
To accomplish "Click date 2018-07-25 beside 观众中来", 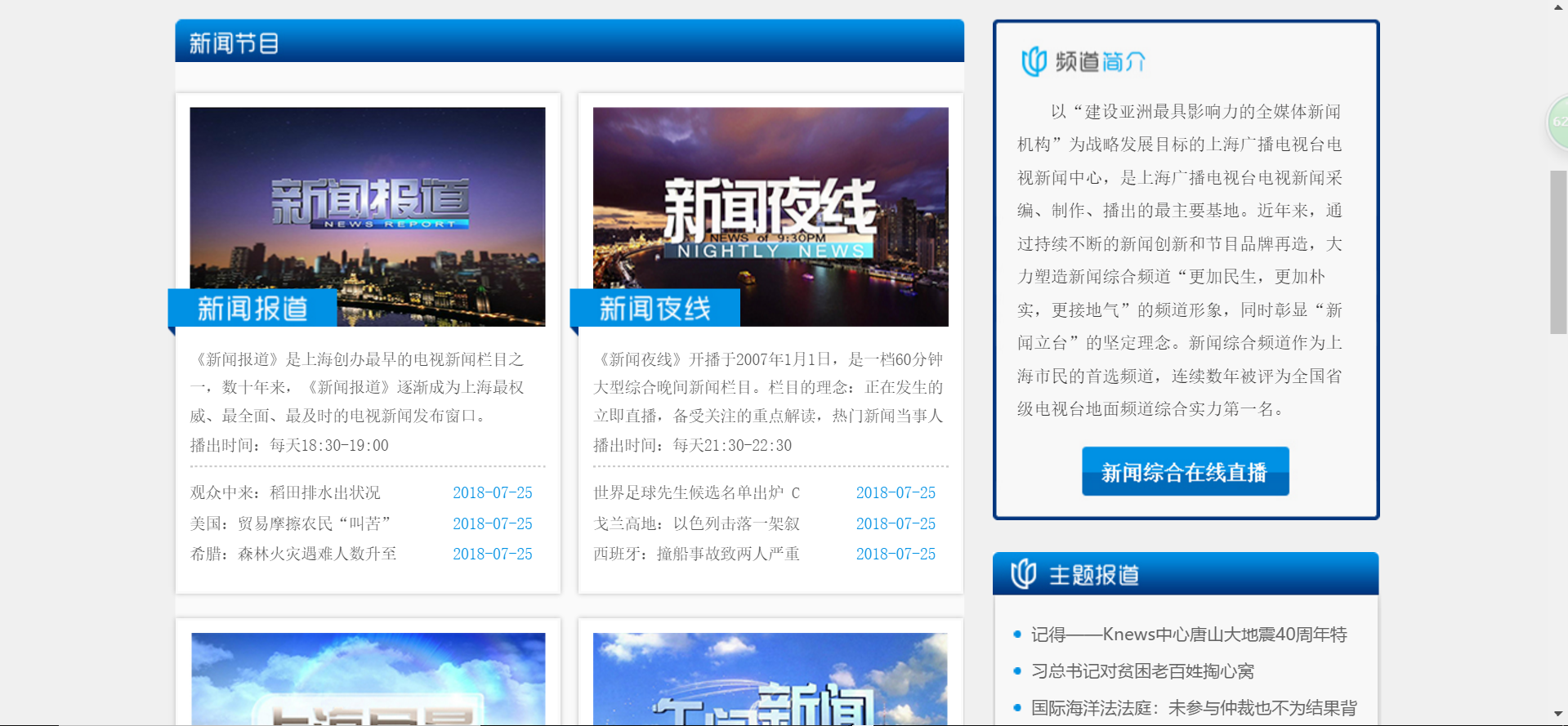I will [x=493, y=492].
